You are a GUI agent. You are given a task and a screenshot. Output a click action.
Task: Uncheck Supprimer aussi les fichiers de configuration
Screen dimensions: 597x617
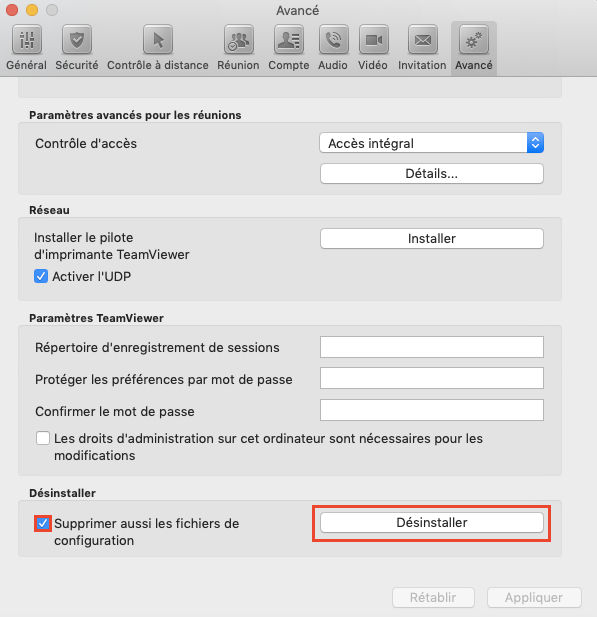coord(43,523)
